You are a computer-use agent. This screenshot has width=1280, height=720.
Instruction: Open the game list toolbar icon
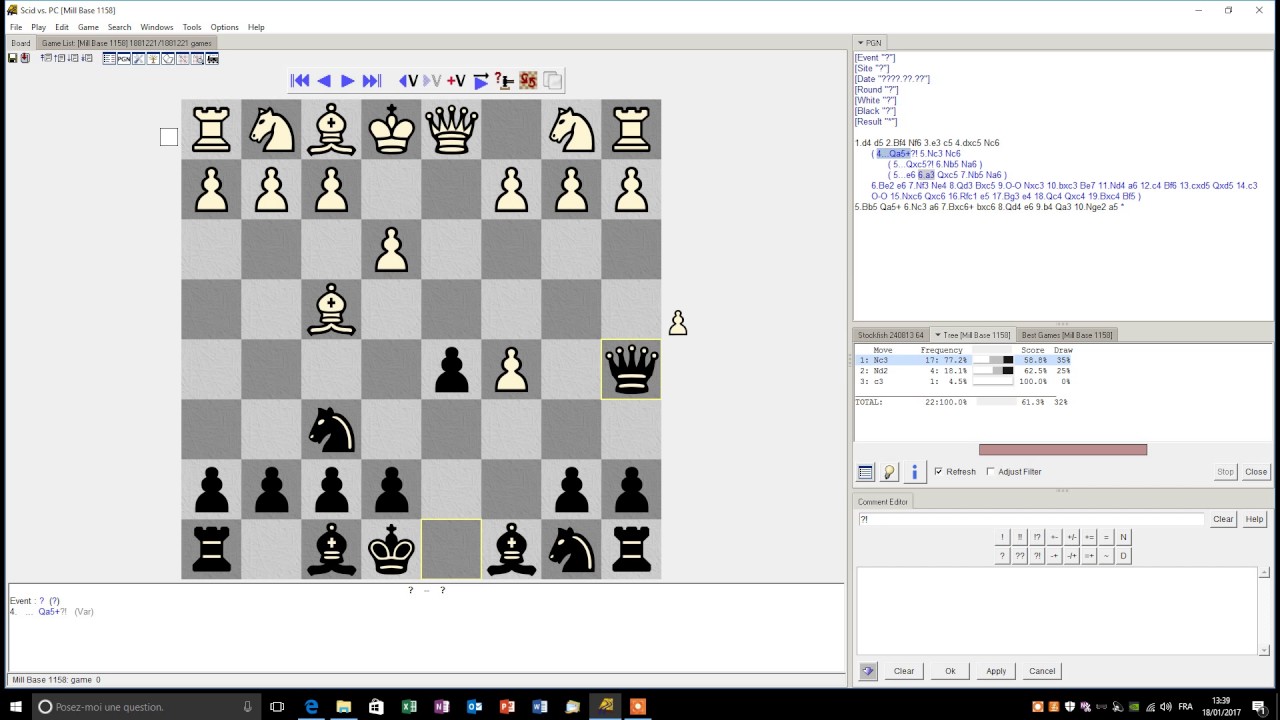pyautogui.click(x=109, y=59)
